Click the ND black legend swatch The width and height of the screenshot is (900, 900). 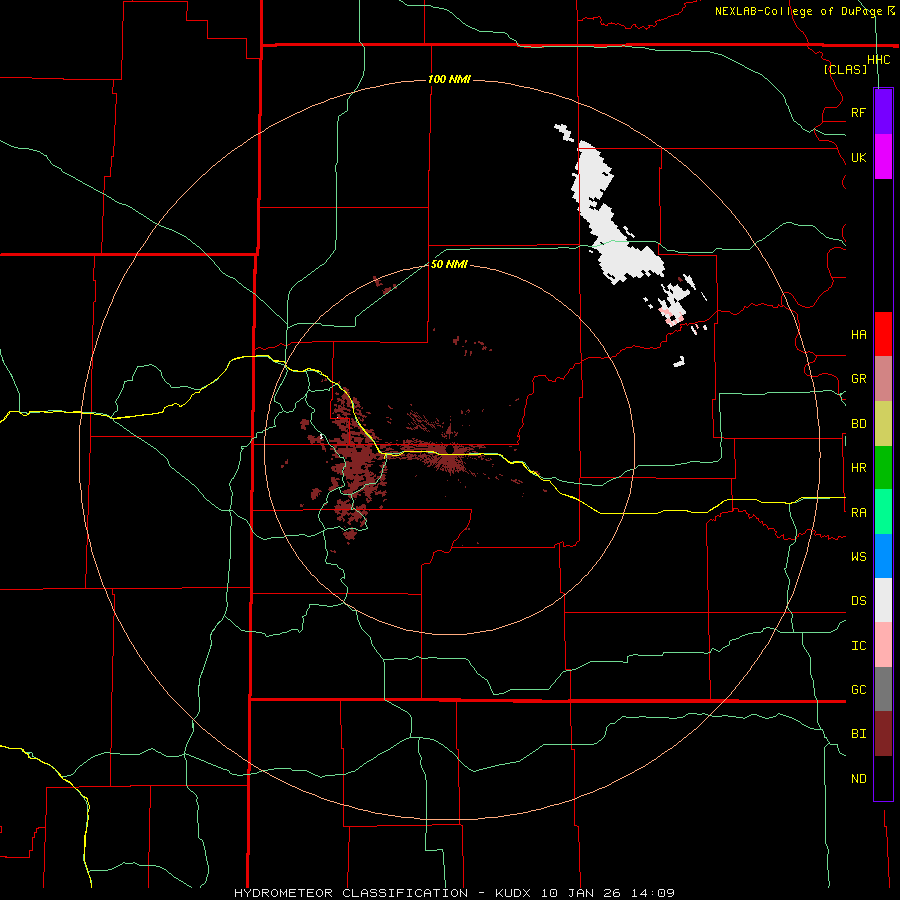coord(883,778)
